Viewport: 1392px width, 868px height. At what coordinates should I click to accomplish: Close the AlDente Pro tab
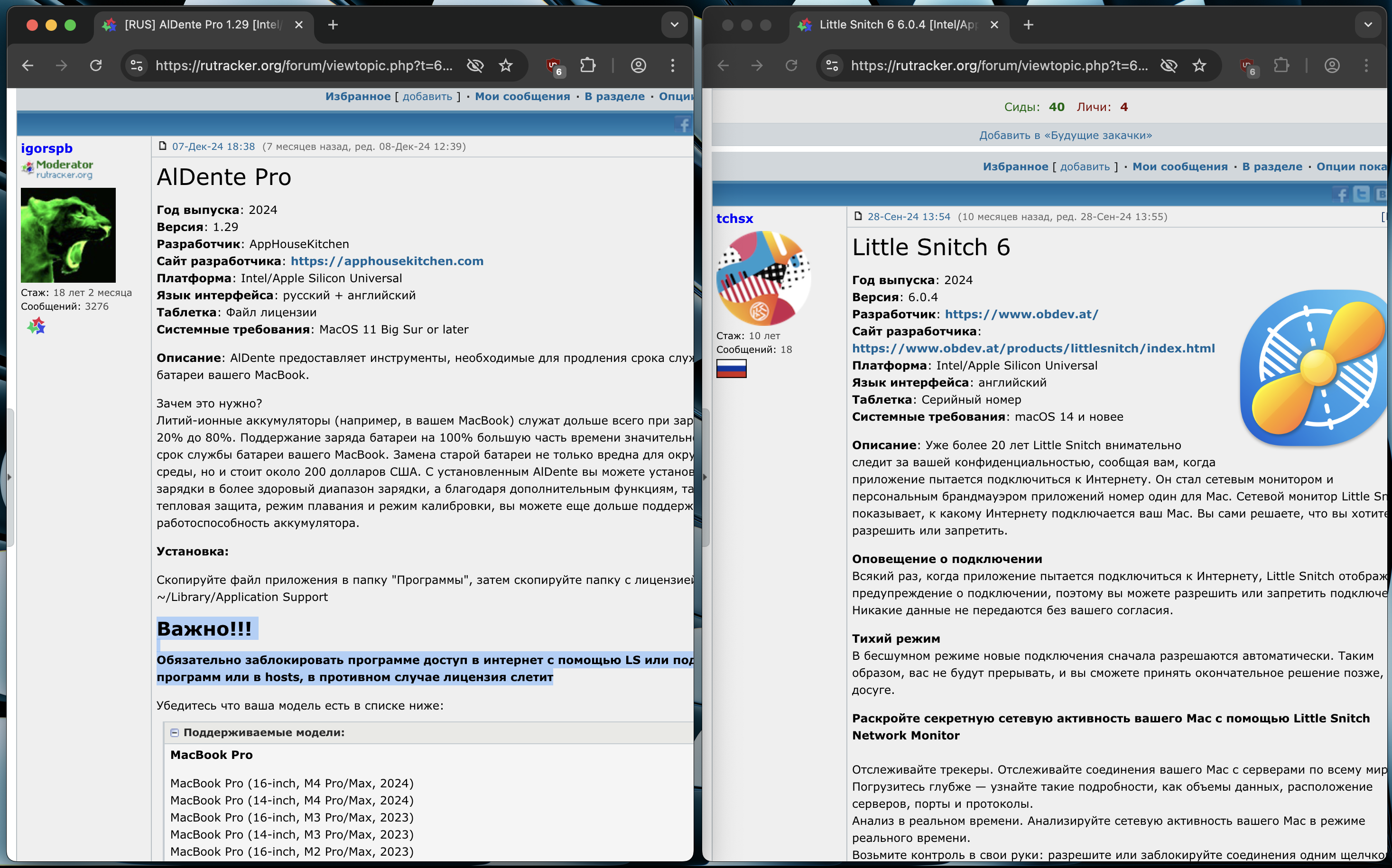pyautogui.click(x=298, y=25)
